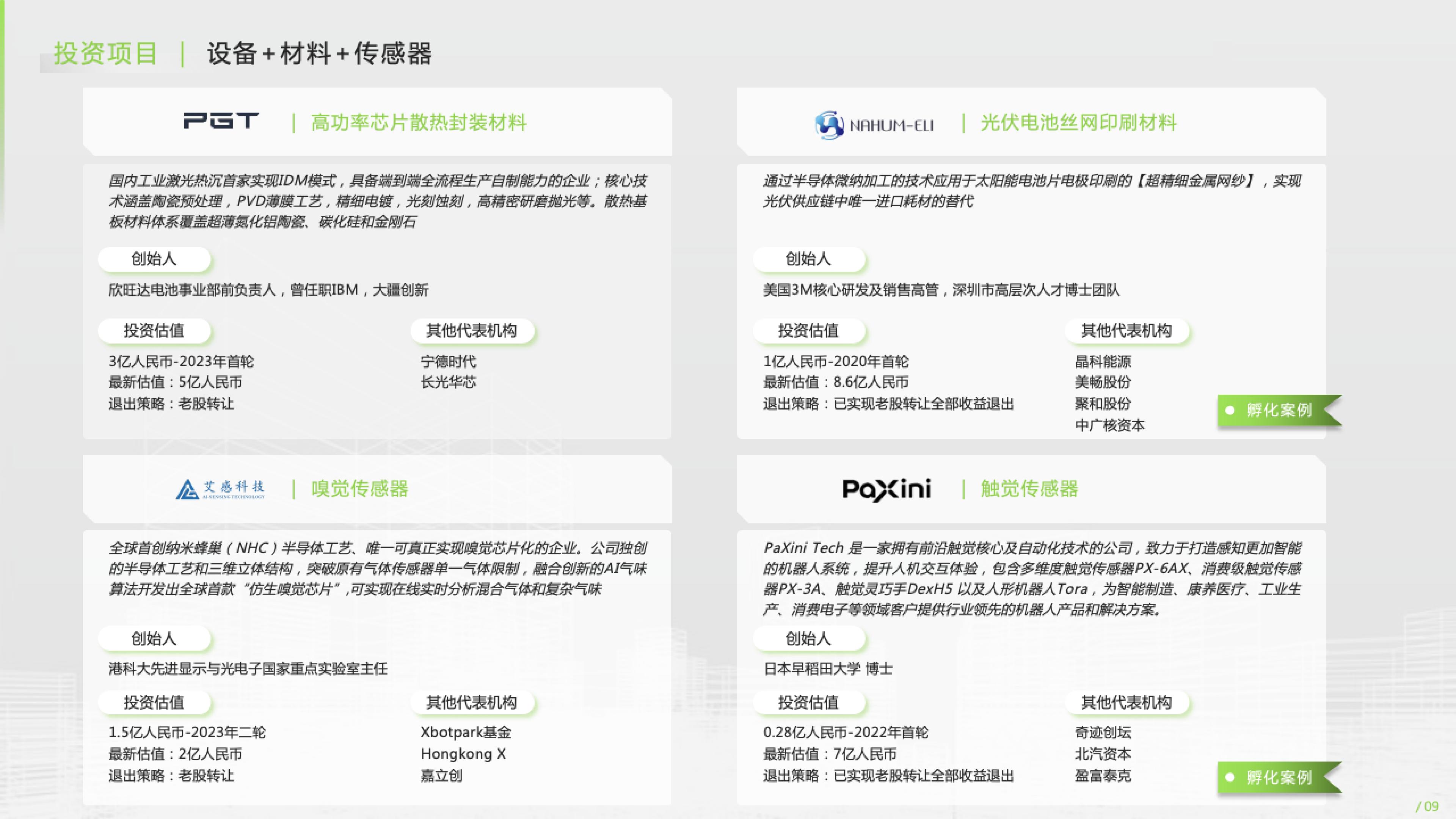The width and height of the screenshot is (1456, 819).
Task: Click Xbotpark基金 in institutions list
Action: click(x=466, y=733)
